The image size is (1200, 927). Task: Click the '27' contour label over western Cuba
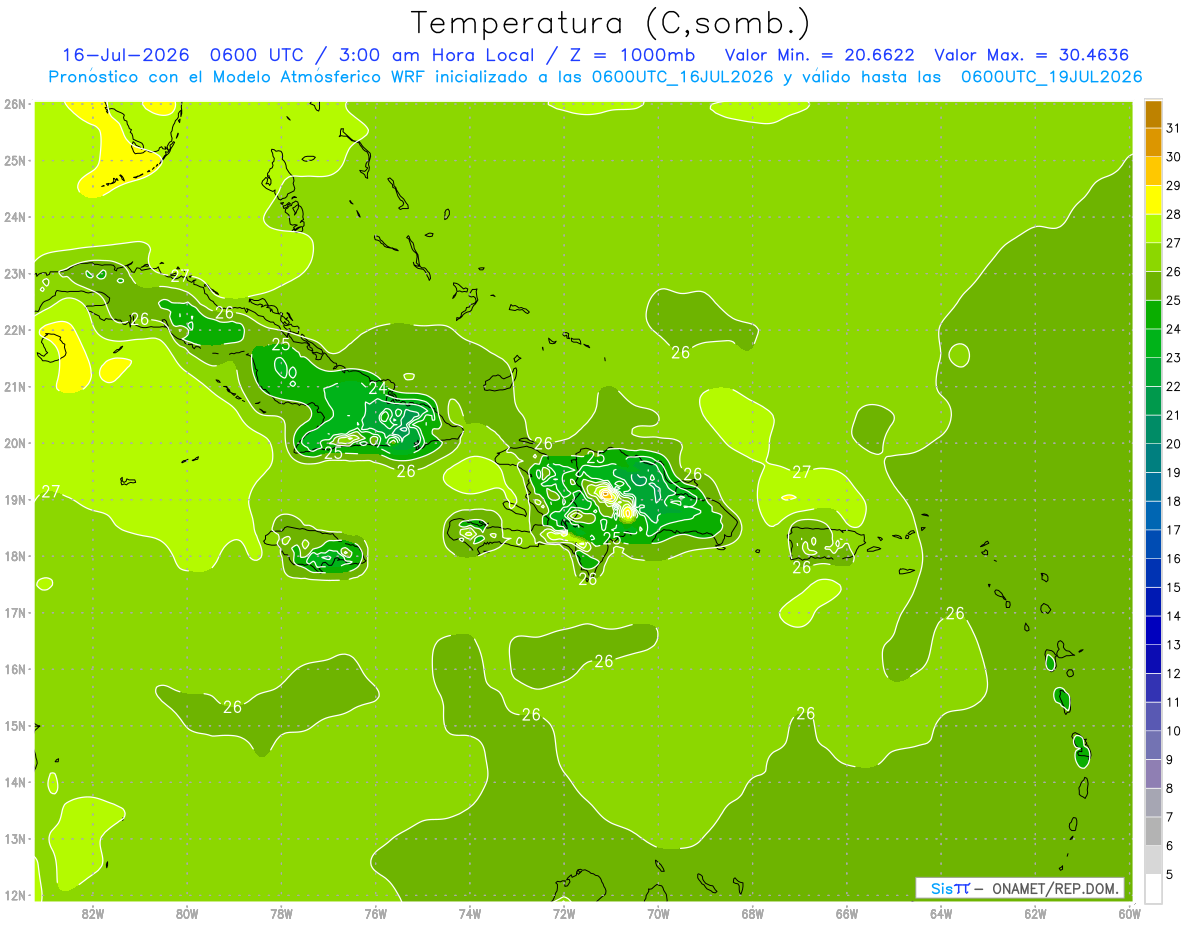click(x=180, y=275)
